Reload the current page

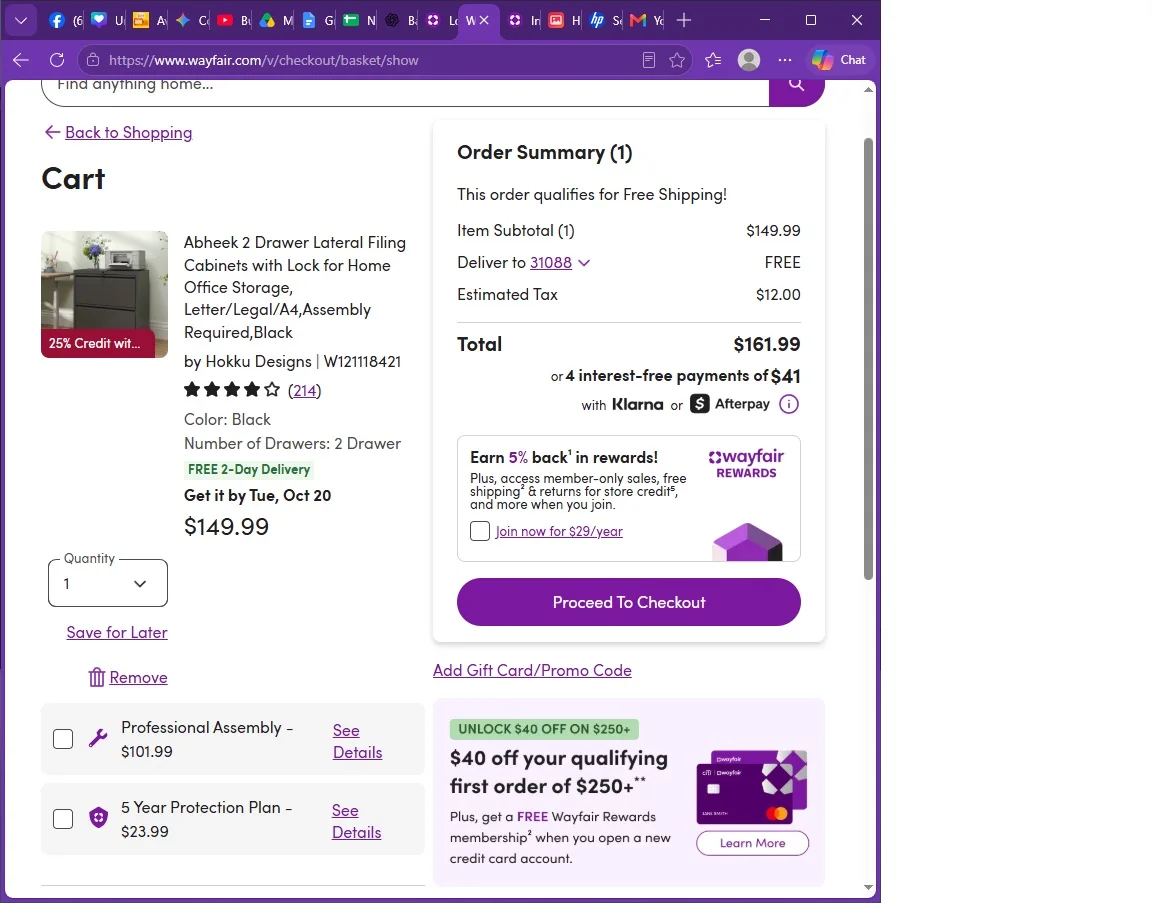click(57, 60)
